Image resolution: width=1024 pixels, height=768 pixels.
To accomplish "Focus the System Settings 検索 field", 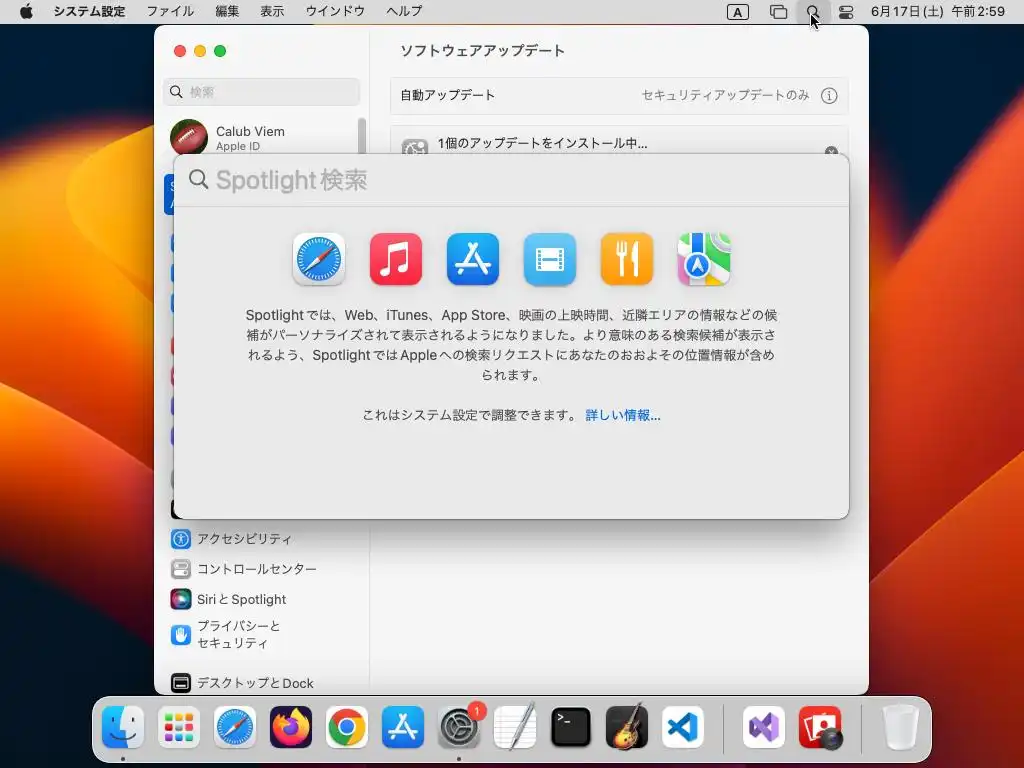I will [x=261, y=92].
